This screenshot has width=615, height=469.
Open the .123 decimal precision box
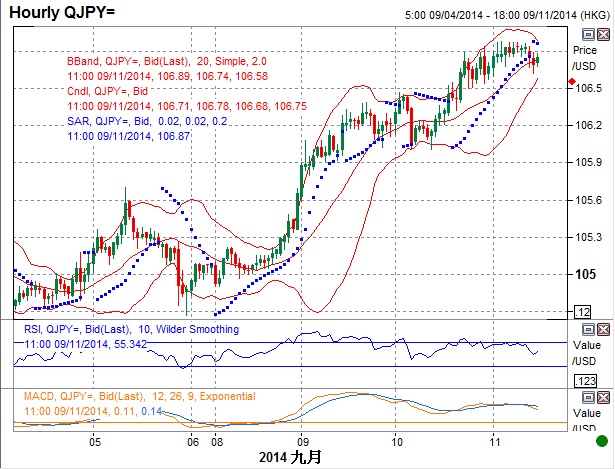[x=583, y=382]
